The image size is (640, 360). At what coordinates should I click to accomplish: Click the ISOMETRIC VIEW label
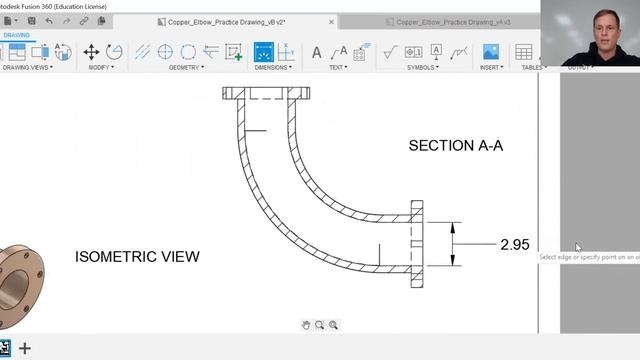pos(137,257)
